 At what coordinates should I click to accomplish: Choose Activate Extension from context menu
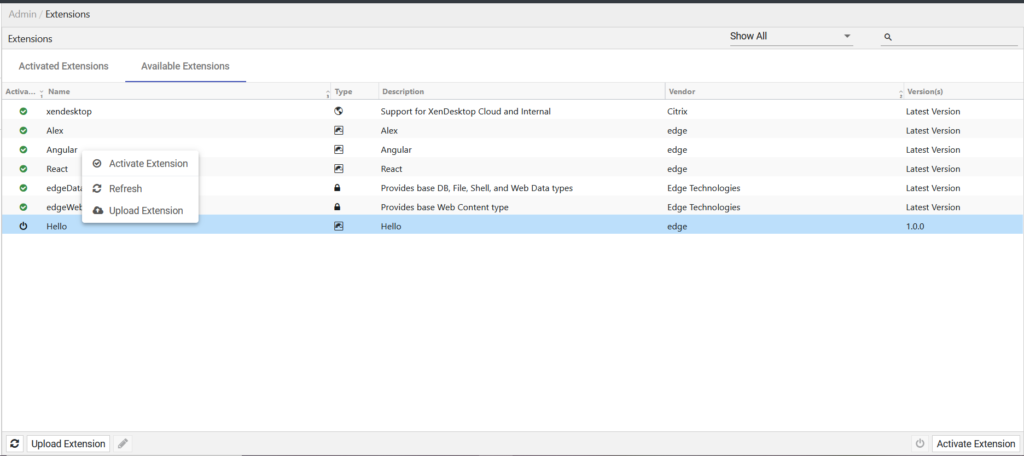140,163
